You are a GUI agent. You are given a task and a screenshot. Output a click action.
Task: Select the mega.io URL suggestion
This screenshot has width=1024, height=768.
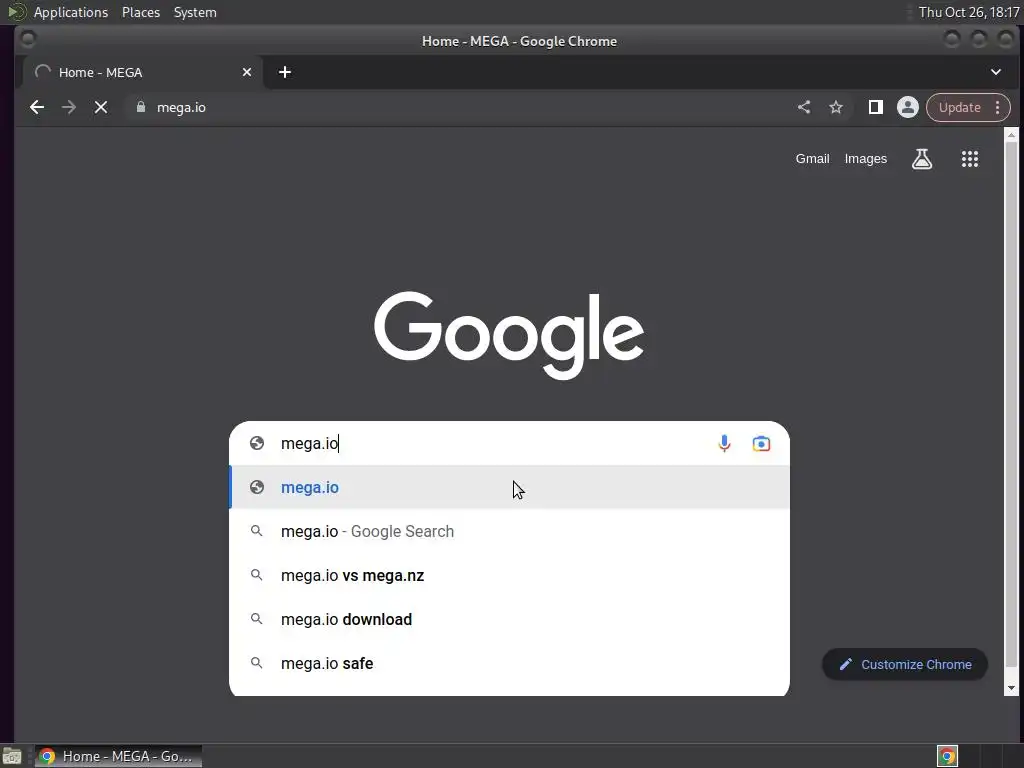pos(509,487)
